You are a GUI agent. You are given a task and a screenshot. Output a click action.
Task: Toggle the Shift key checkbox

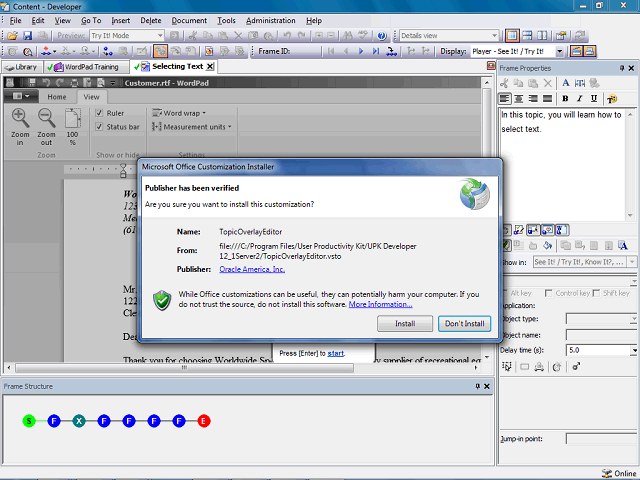click(596, 293)
